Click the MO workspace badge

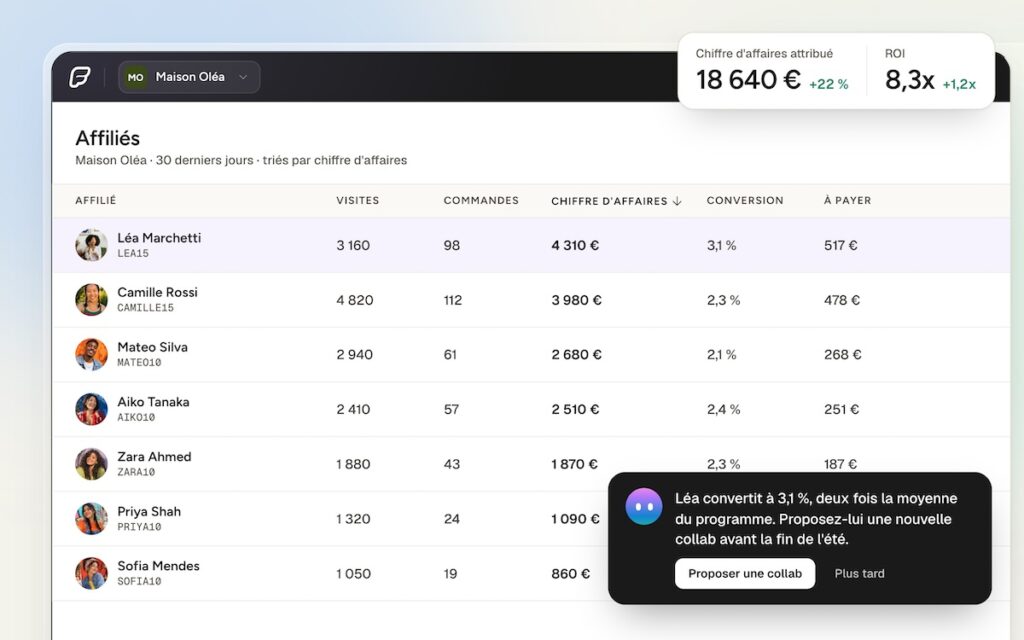coord(135,77)
